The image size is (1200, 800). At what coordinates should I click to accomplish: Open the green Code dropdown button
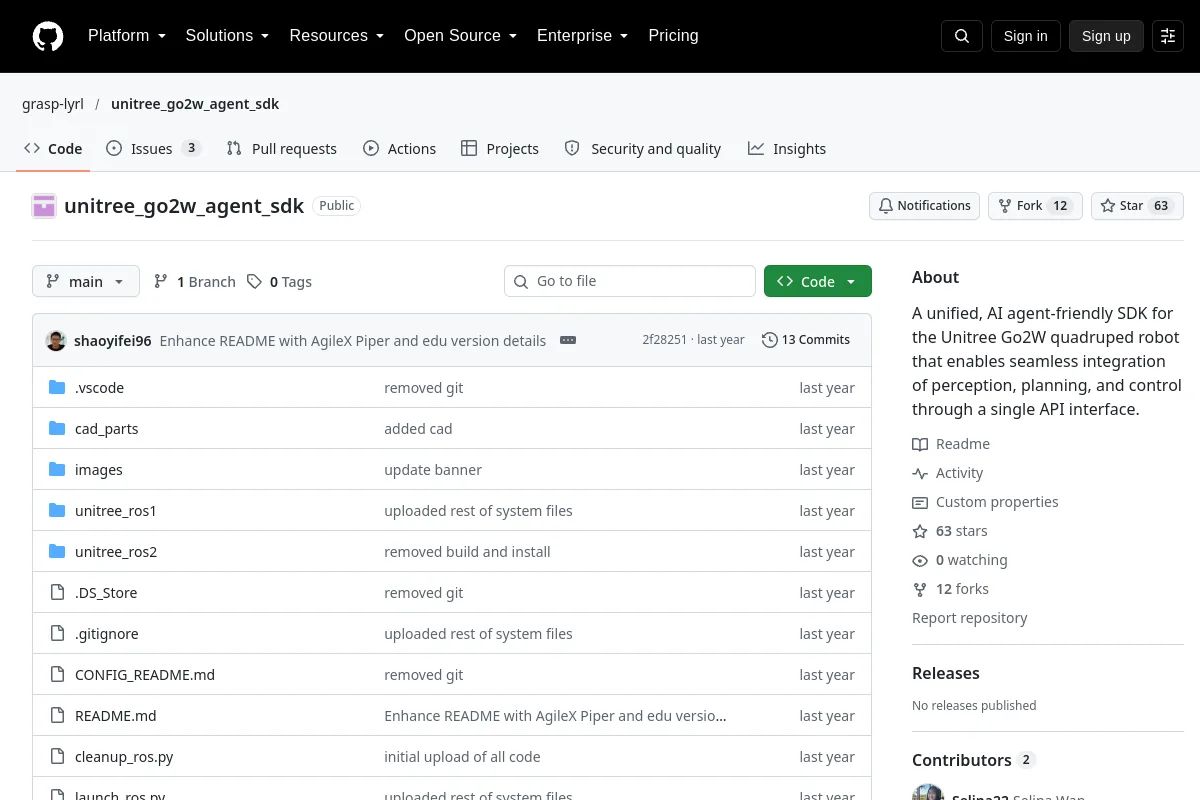pos(818,282)
